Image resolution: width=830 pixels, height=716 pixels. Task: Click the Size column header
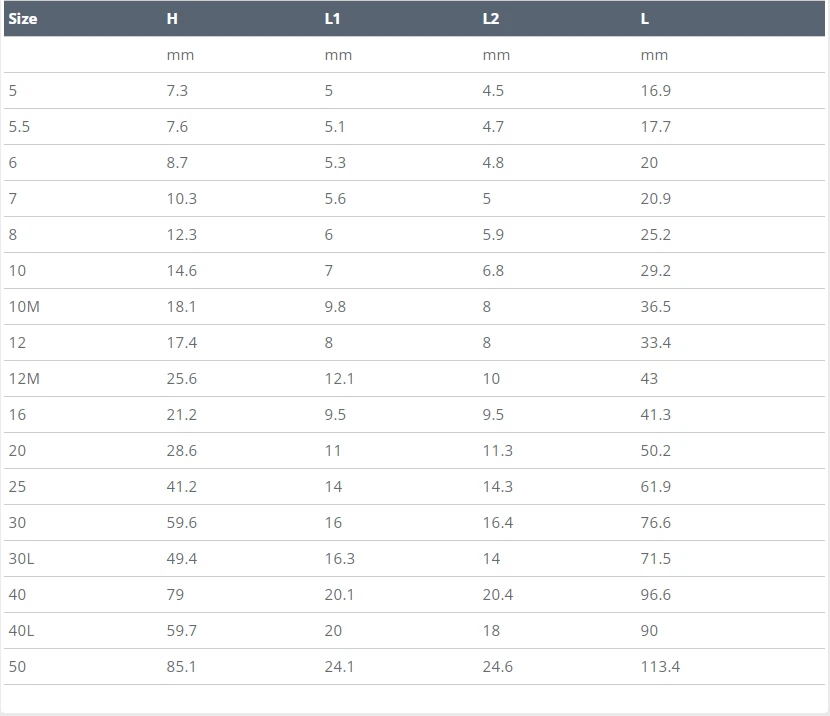pyautogui.click(x=23, y=19)
